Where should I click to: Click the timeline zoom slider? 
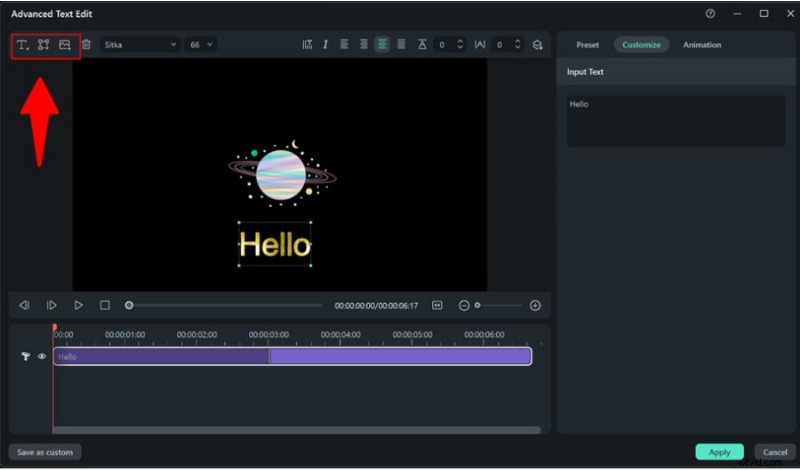(x=499, y=305)
